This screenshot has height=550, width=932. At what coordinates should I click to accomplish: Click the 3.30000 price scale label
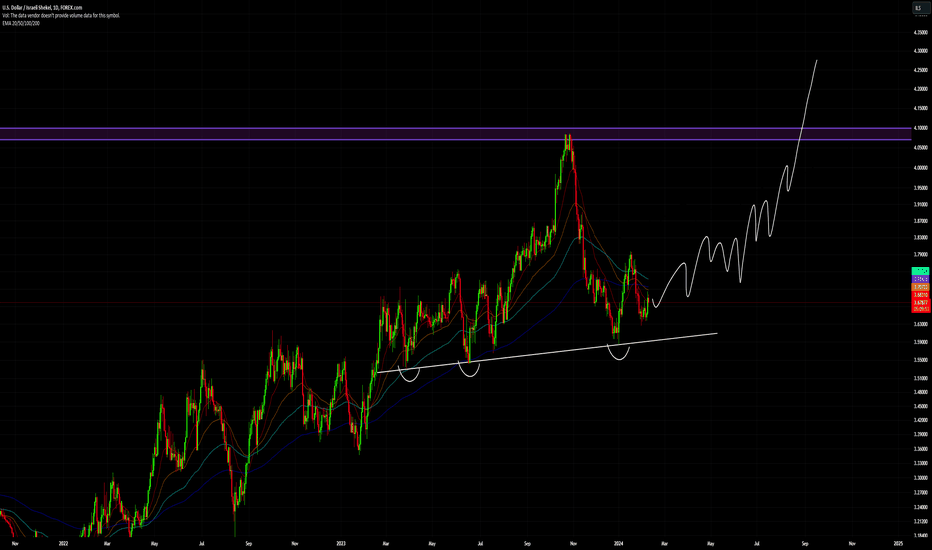[920, 478]
